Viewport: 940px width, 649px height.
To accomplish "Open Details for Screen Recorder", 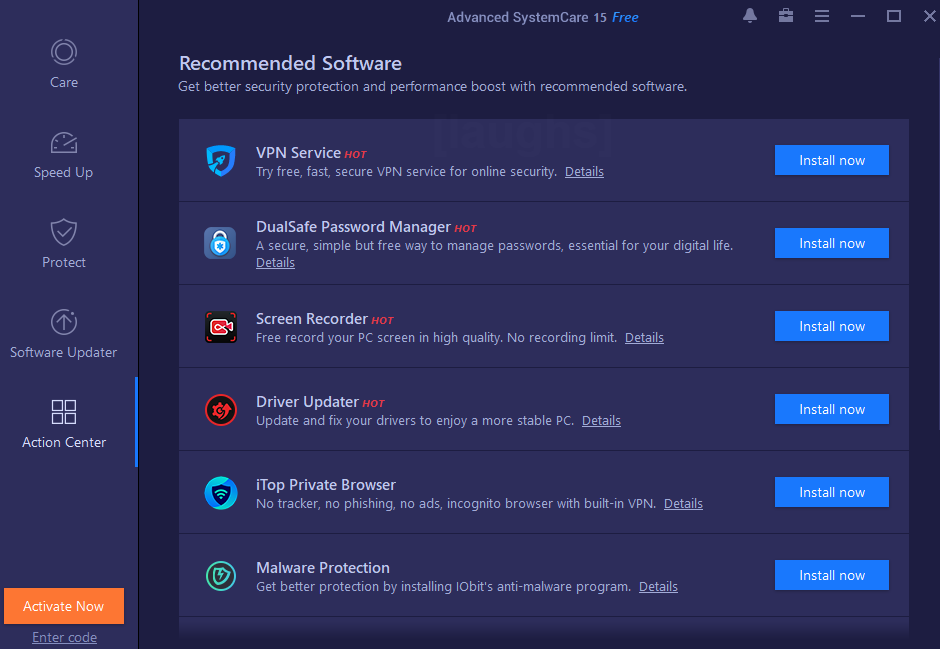I will (x=643, y=337).
